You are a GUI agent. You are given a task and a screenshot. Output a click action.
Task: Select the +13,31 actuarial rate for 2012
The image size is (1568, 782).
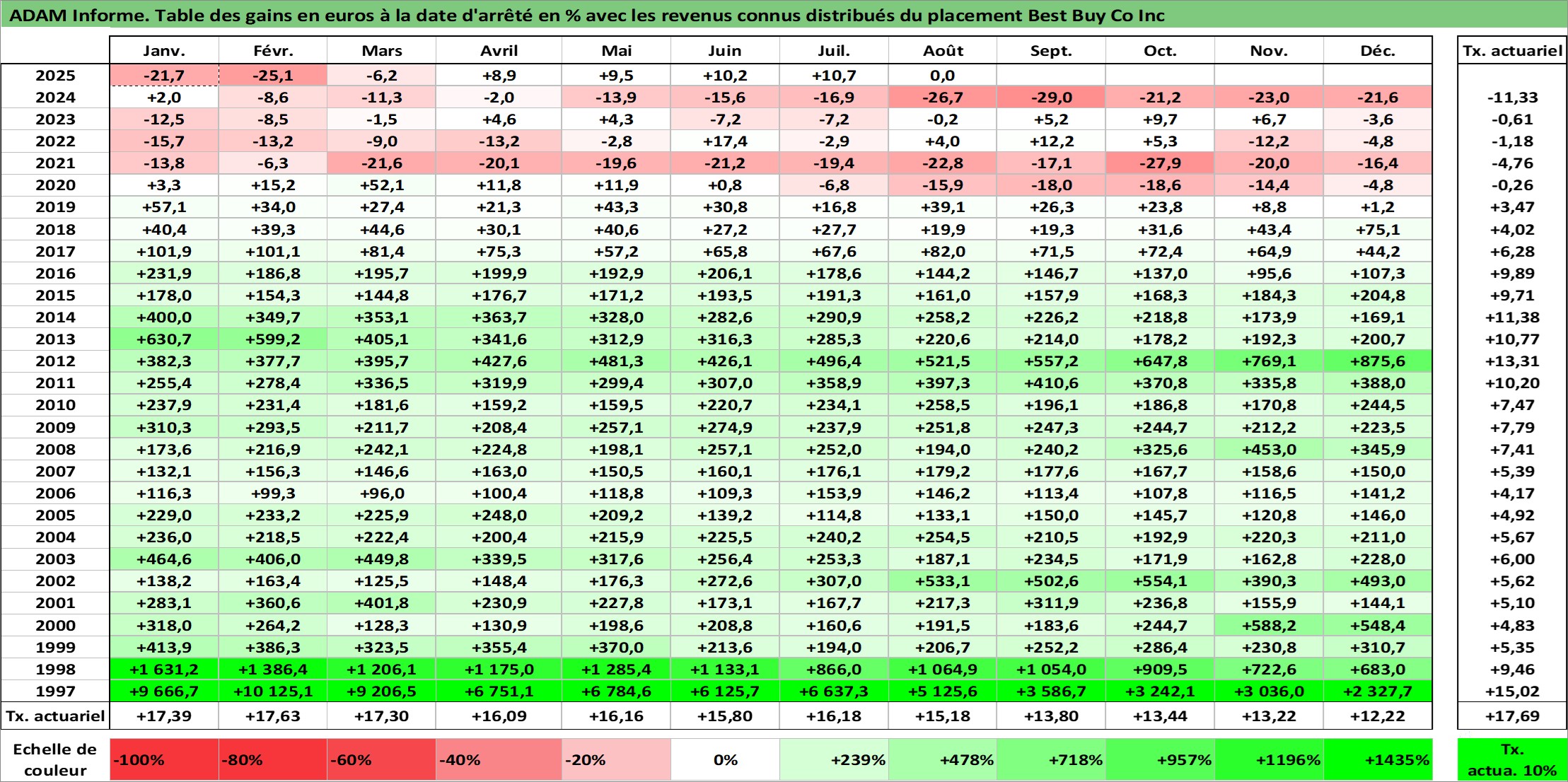[x=1512, y=361]
